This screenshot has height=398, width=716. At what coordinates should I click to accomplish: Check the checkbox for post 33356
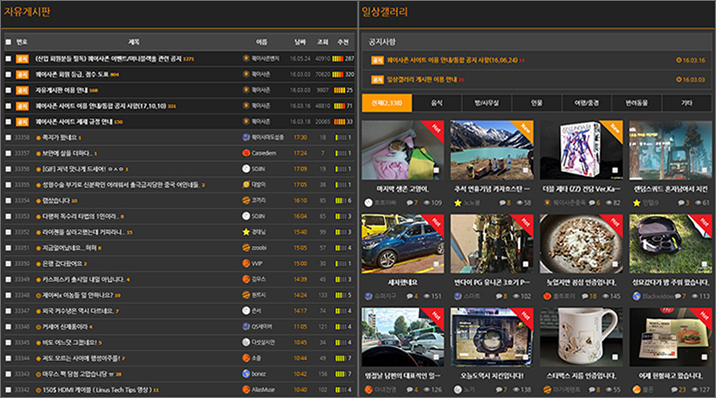click(x=8, y=169)
